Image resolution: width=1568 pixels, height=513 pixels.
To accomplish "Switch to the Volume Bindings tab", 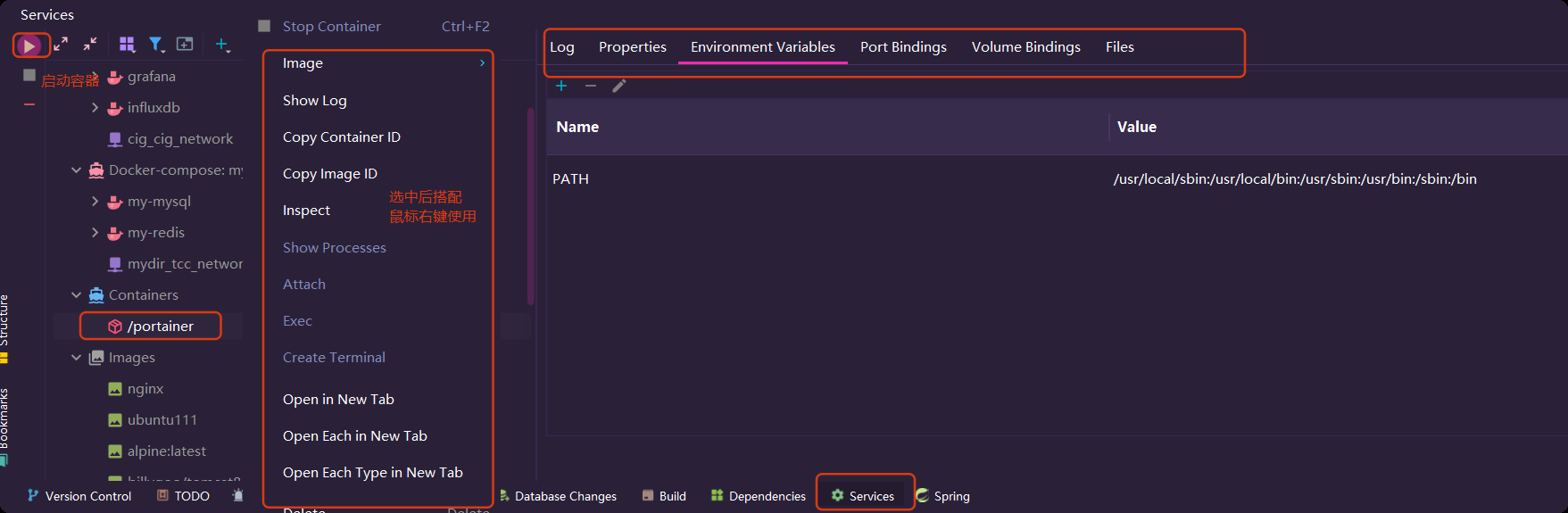I will coord(1026,47).
